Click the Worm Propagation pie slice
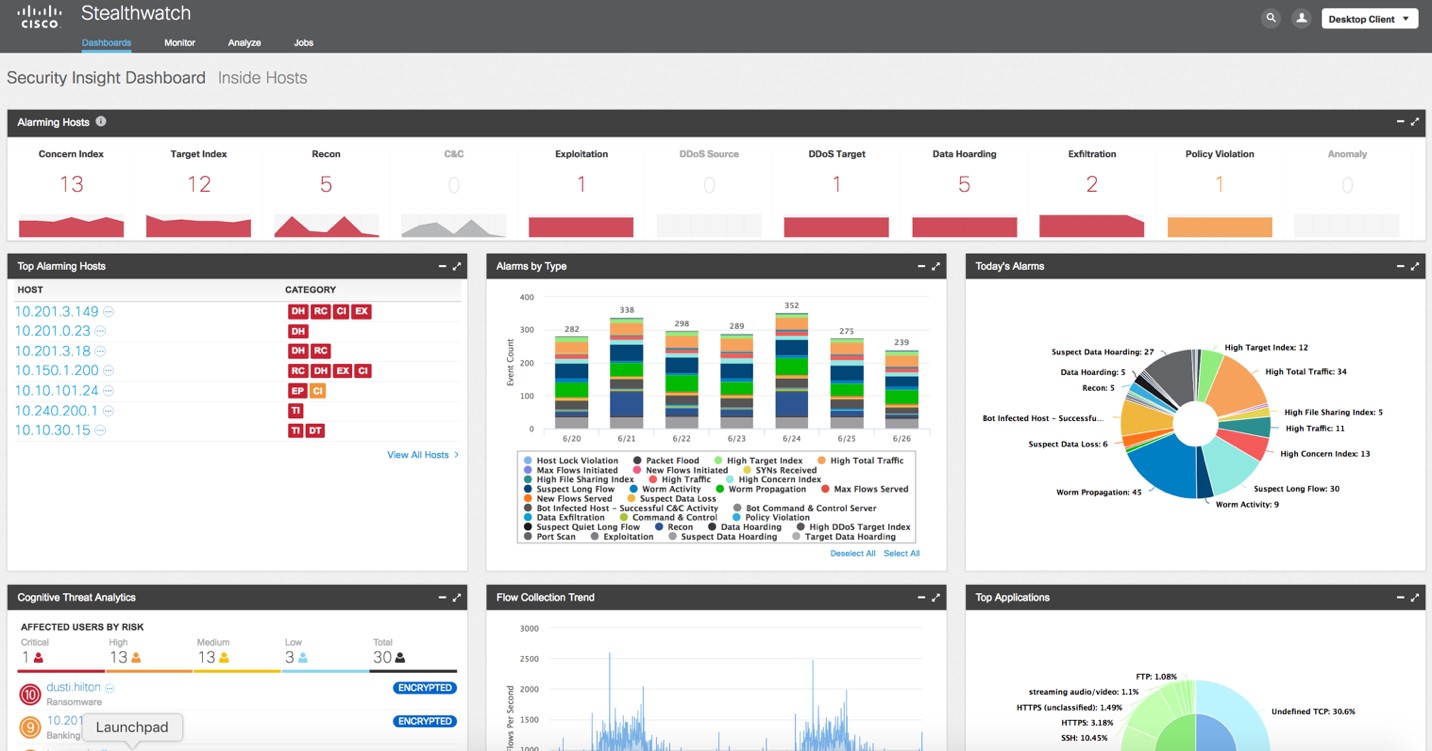The width and height of the screenshot is (1432, 751). (1160, 468)
